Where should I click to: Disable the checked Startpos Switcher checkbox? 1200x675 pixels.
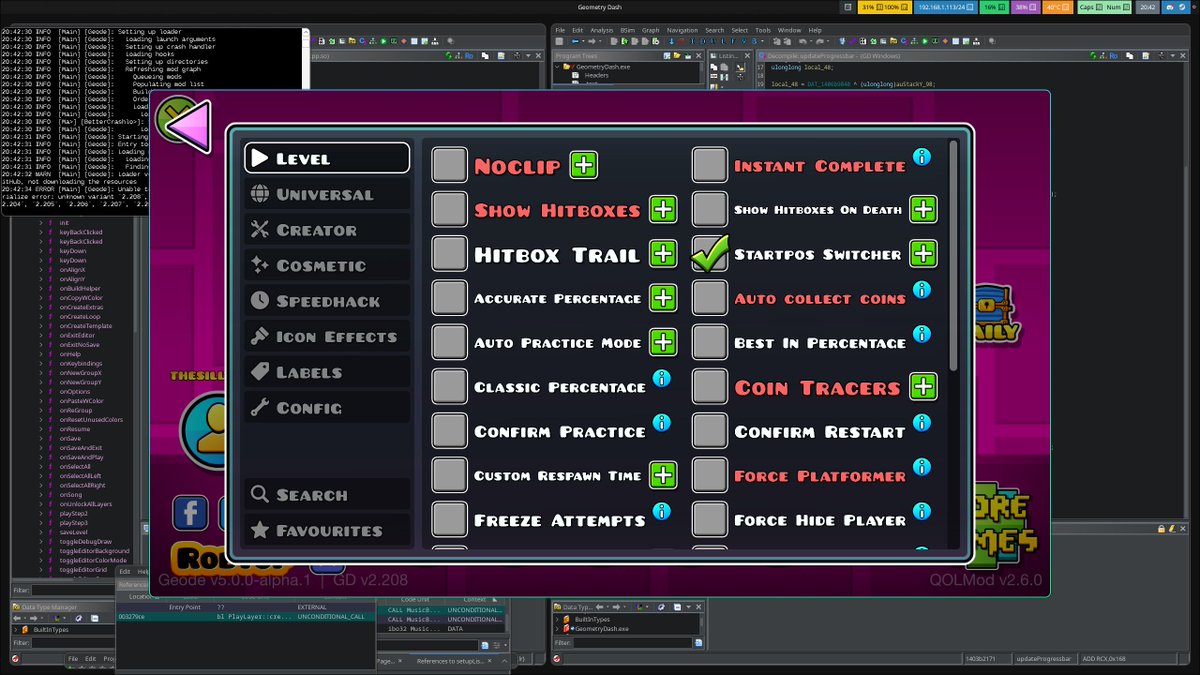click(x=710, y=254)
